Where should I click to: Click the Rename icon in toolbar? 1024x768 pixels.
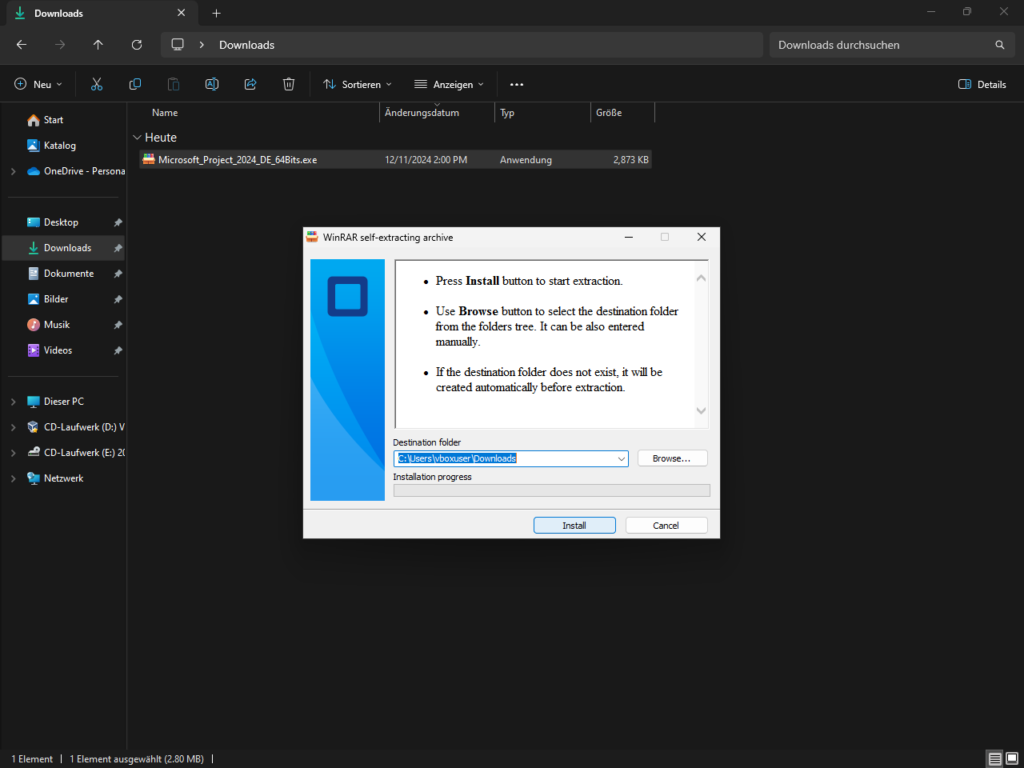click(212, 84)
